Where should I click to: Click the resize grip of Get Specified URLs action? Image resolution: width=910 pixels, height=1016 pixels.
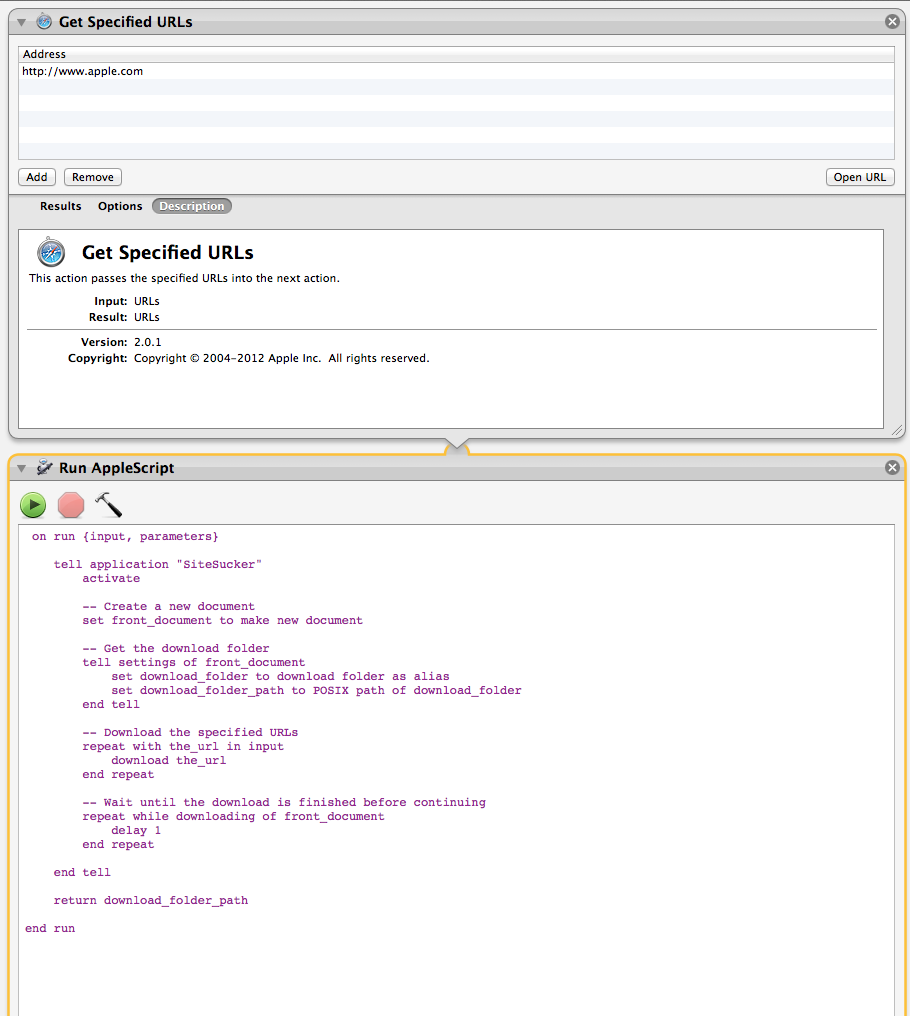(897, 430)
